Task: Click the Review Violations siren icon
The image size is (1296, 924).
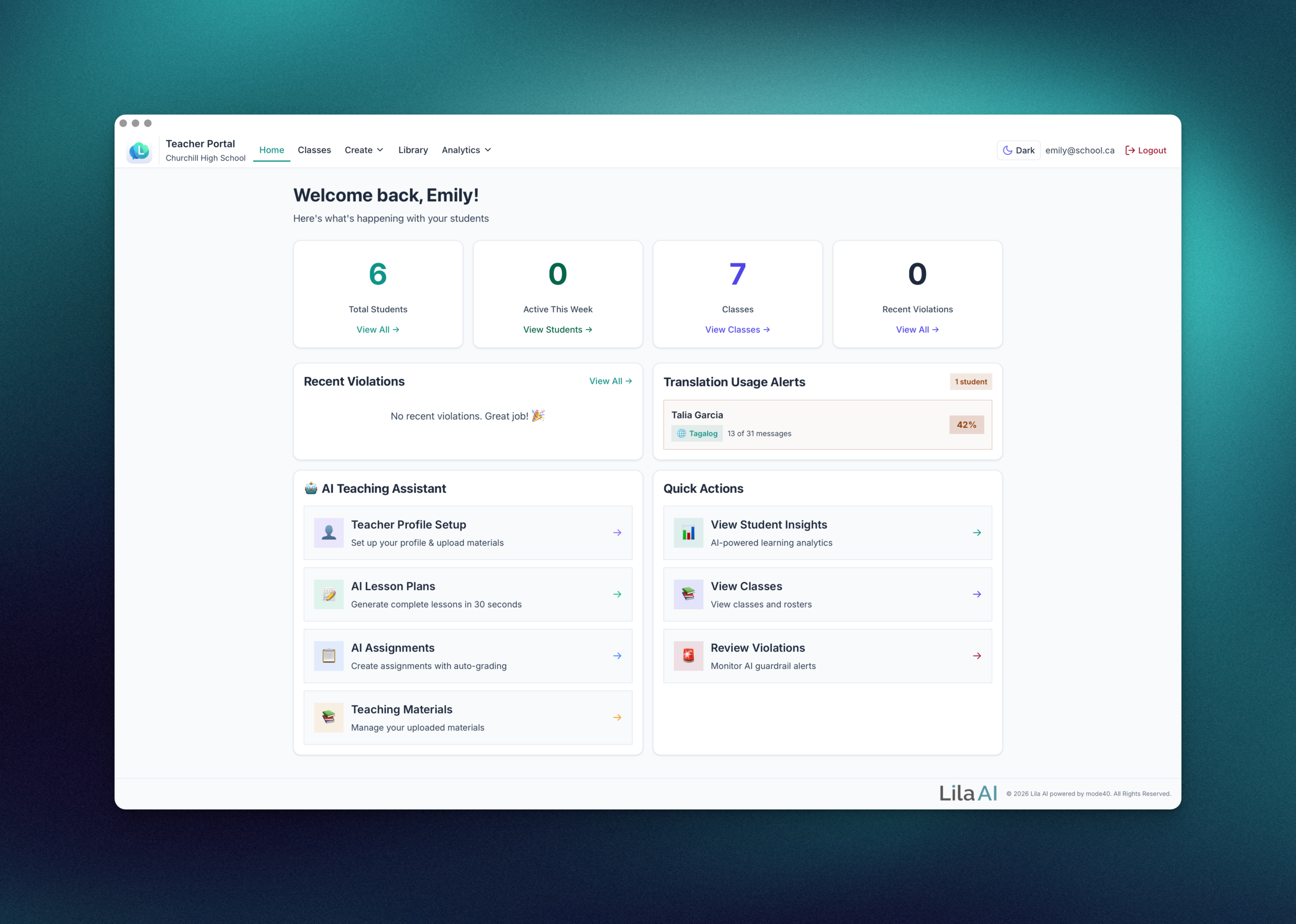Action: point(688,656)
